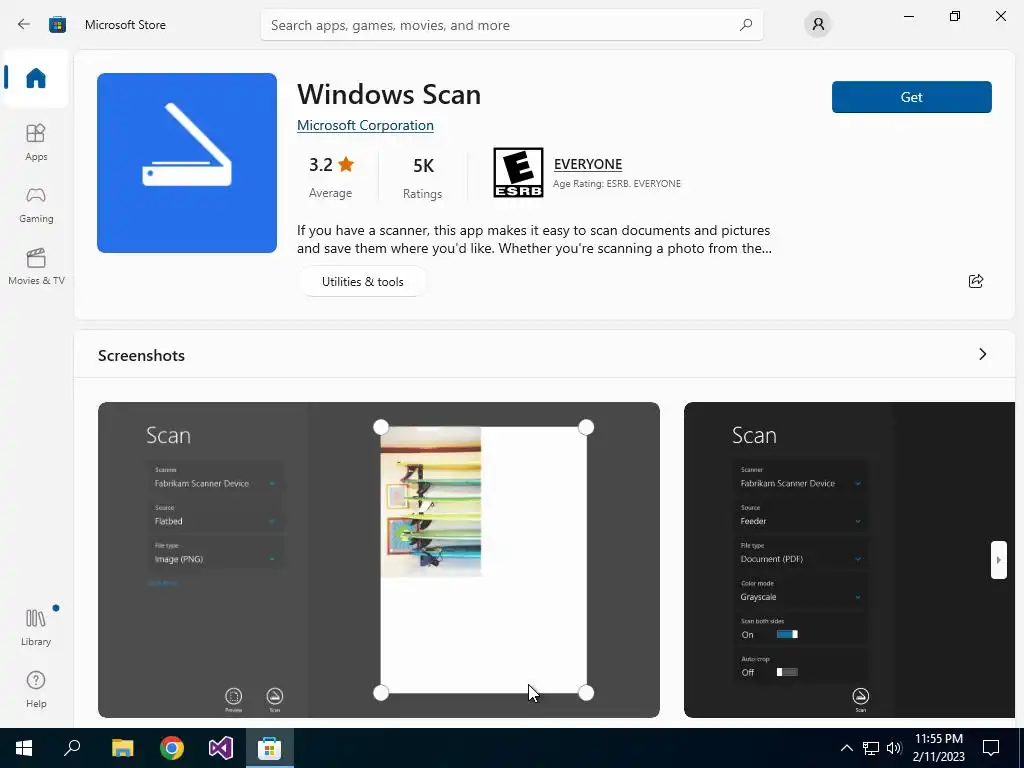Open the Library in sidebar
This screenshot has width=1024, height=768.
(x=36, y=627)
